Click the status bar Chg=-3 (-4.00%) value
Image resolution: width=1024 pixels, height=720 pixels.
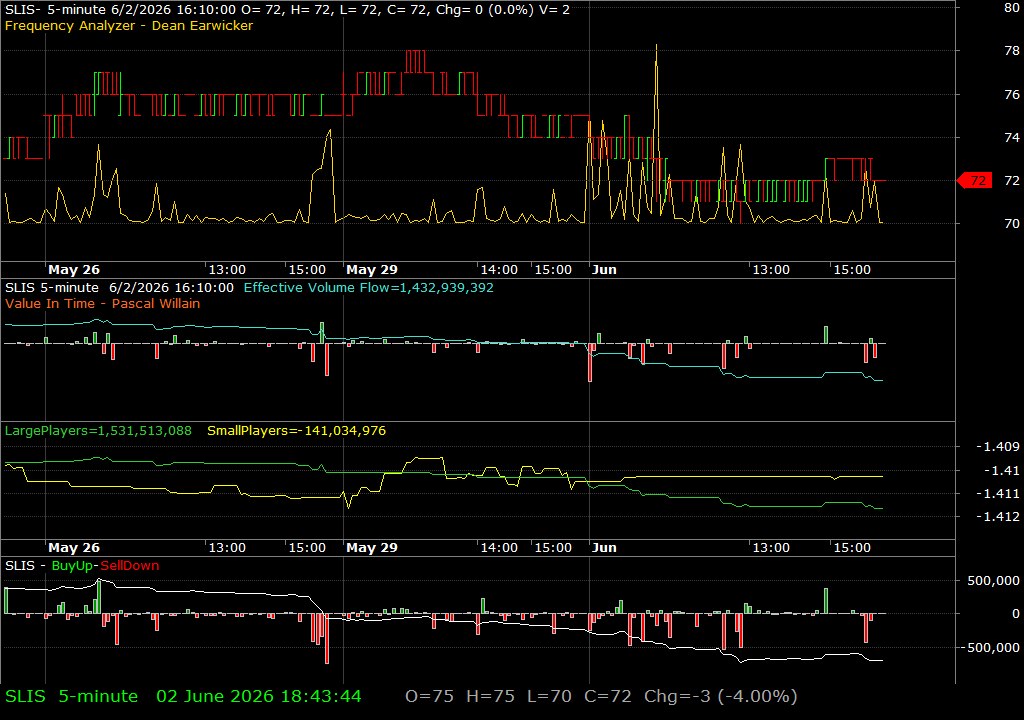[x=720, y=696]
